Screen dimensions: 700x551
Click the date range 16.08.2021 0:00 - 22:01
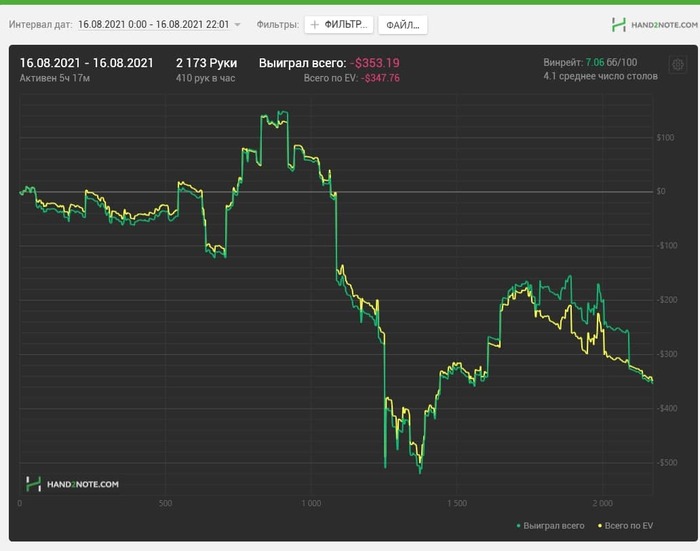(x=154, y=25)
